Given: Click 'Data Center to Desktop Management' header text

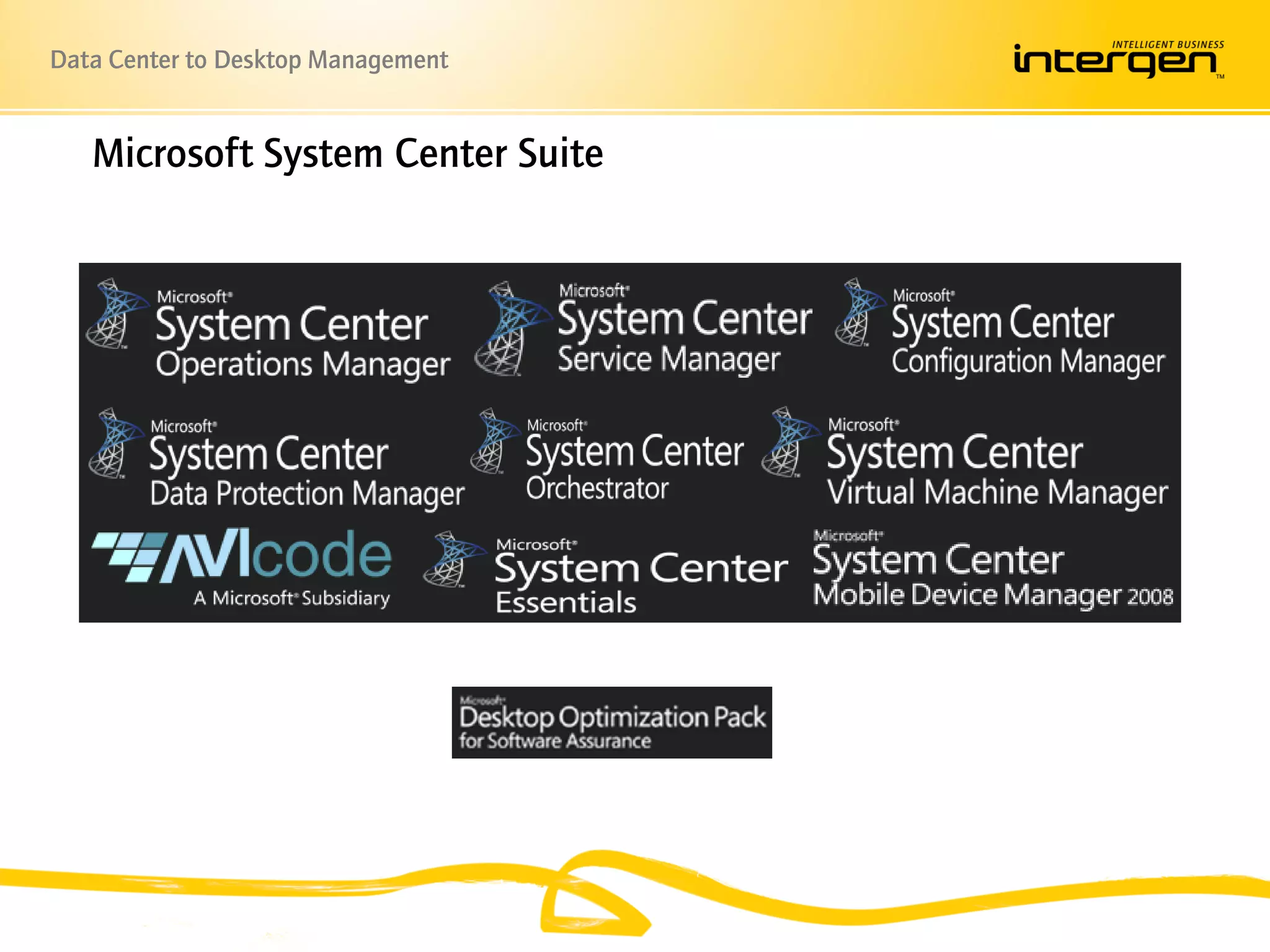Looking at the screenshot, I should tap(249, 60).
